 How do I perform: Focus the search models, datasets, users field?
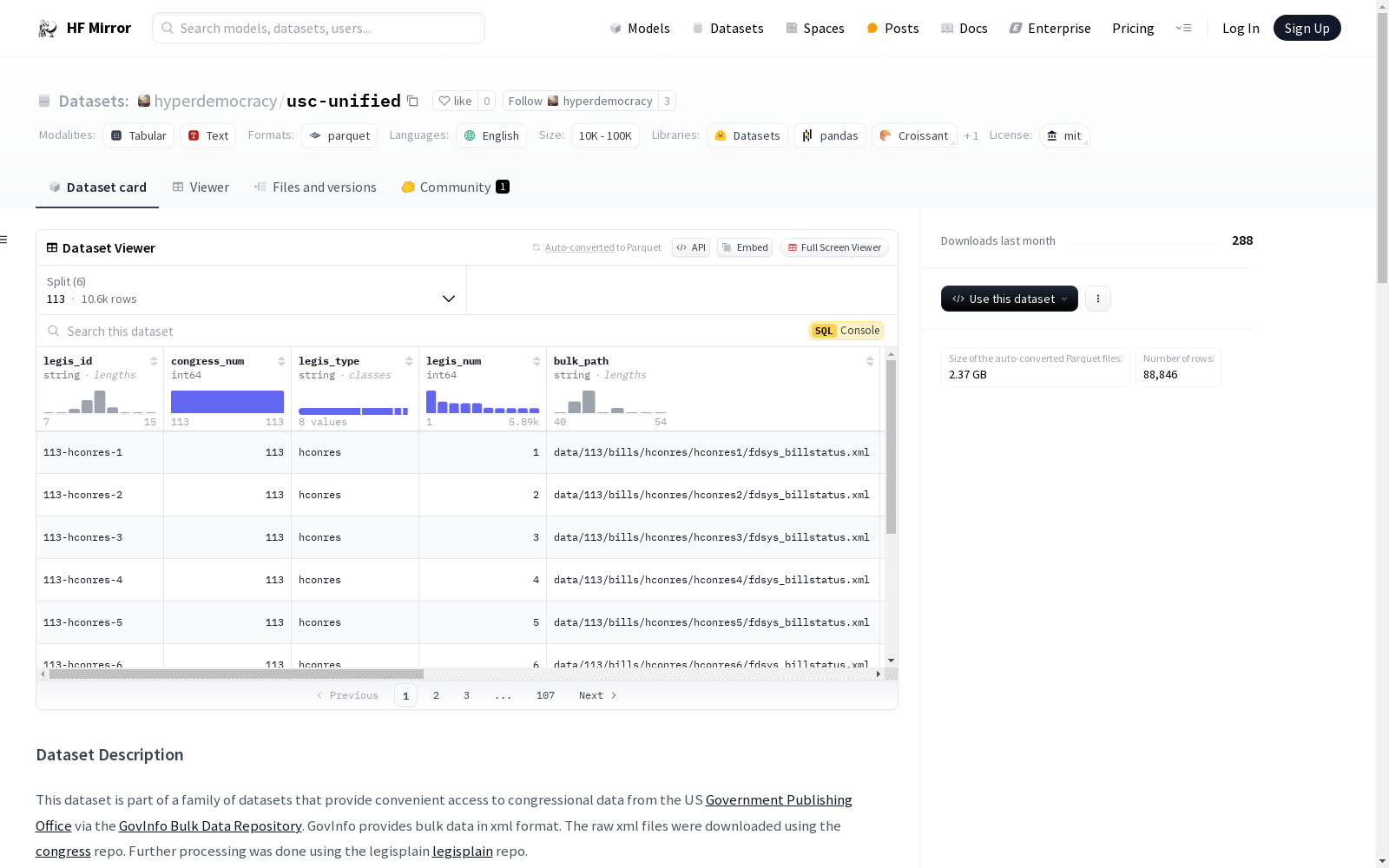coord(319,28)
